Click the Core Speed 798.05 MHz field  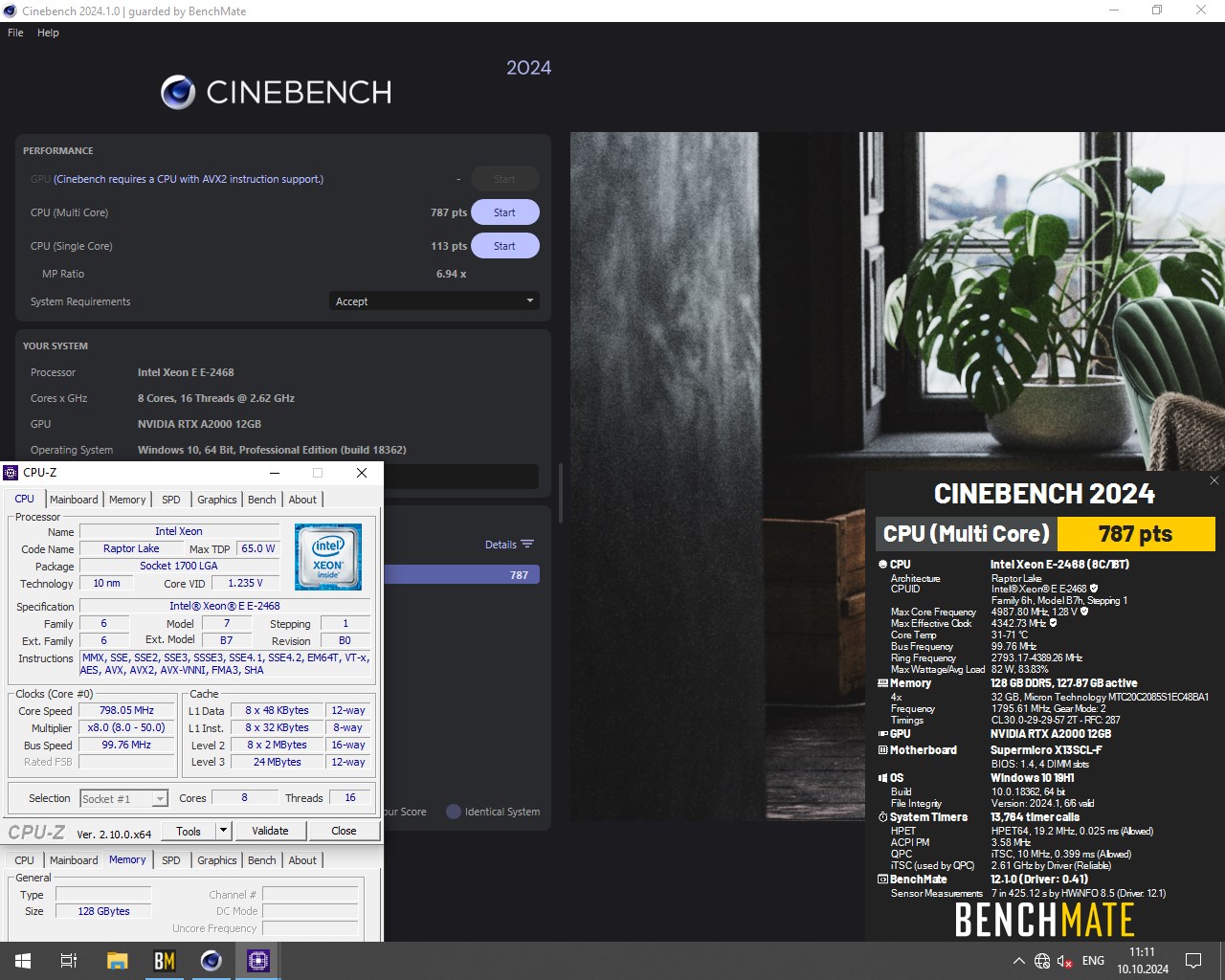tap(126, 710)
